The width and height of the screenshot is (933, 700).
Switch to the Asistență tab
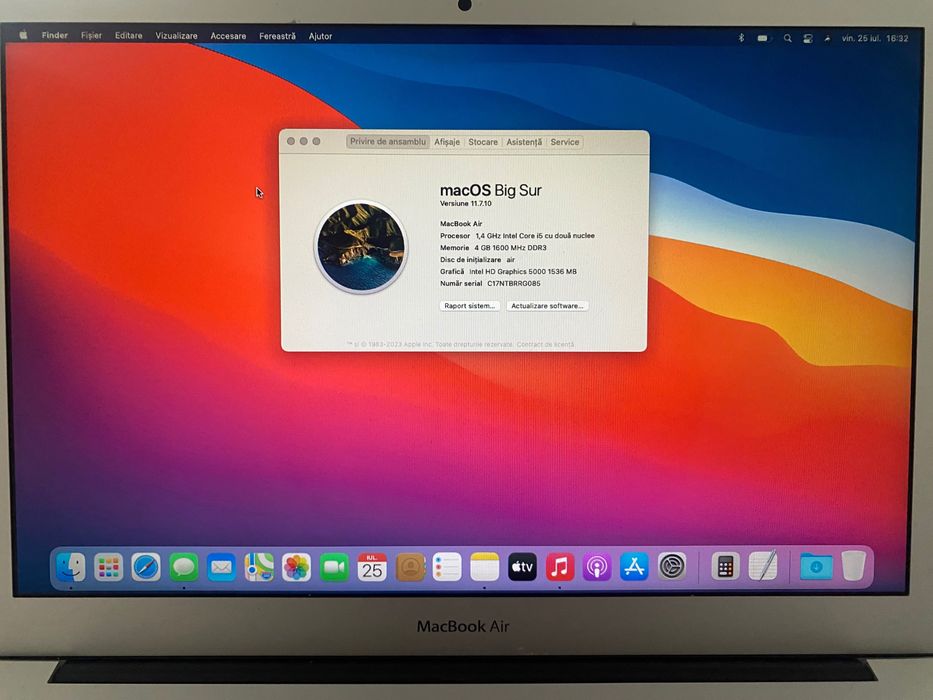click(x=524, y=142)
